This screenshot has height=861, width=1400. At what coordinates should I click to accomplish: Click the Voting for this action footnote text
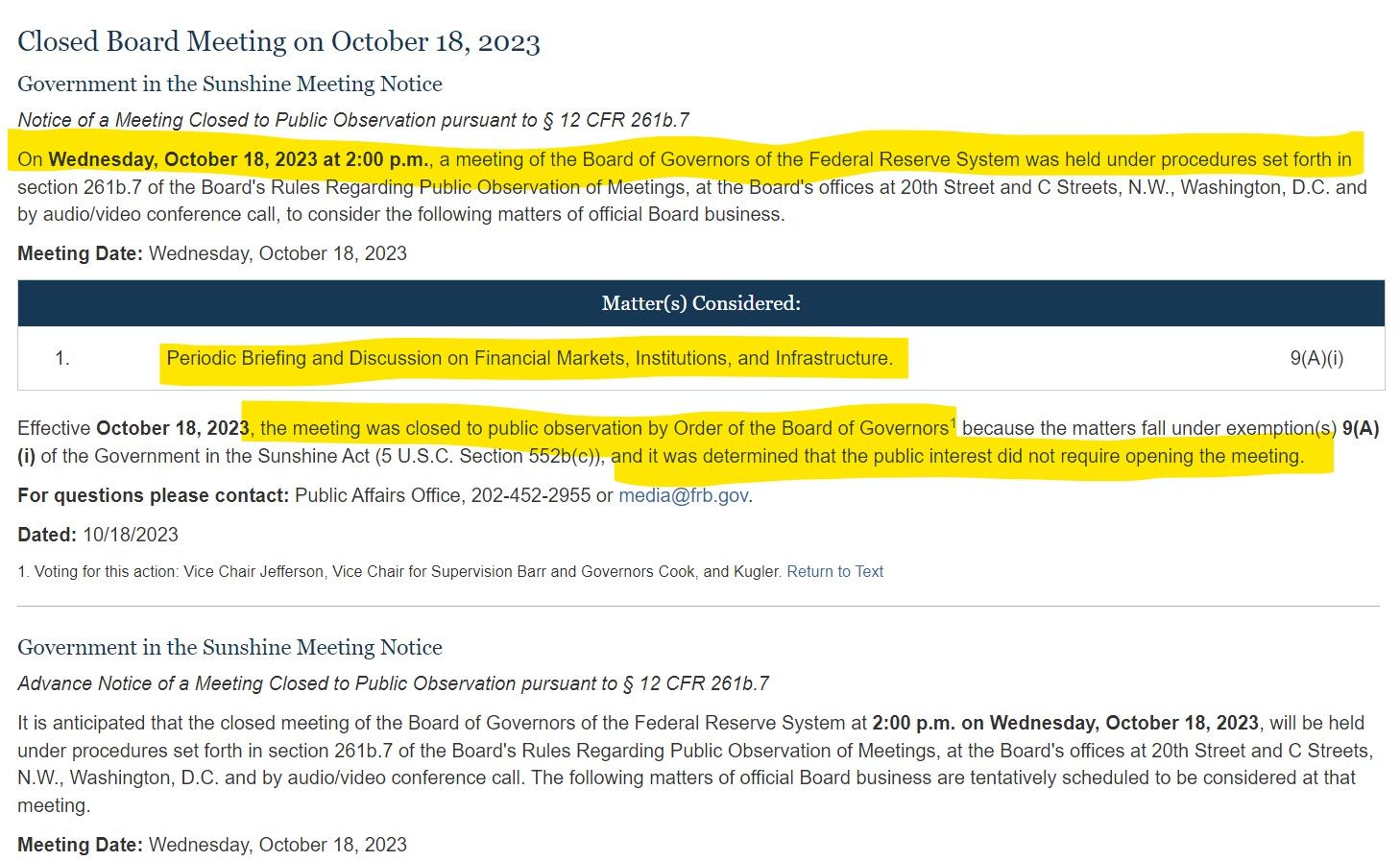398,571
